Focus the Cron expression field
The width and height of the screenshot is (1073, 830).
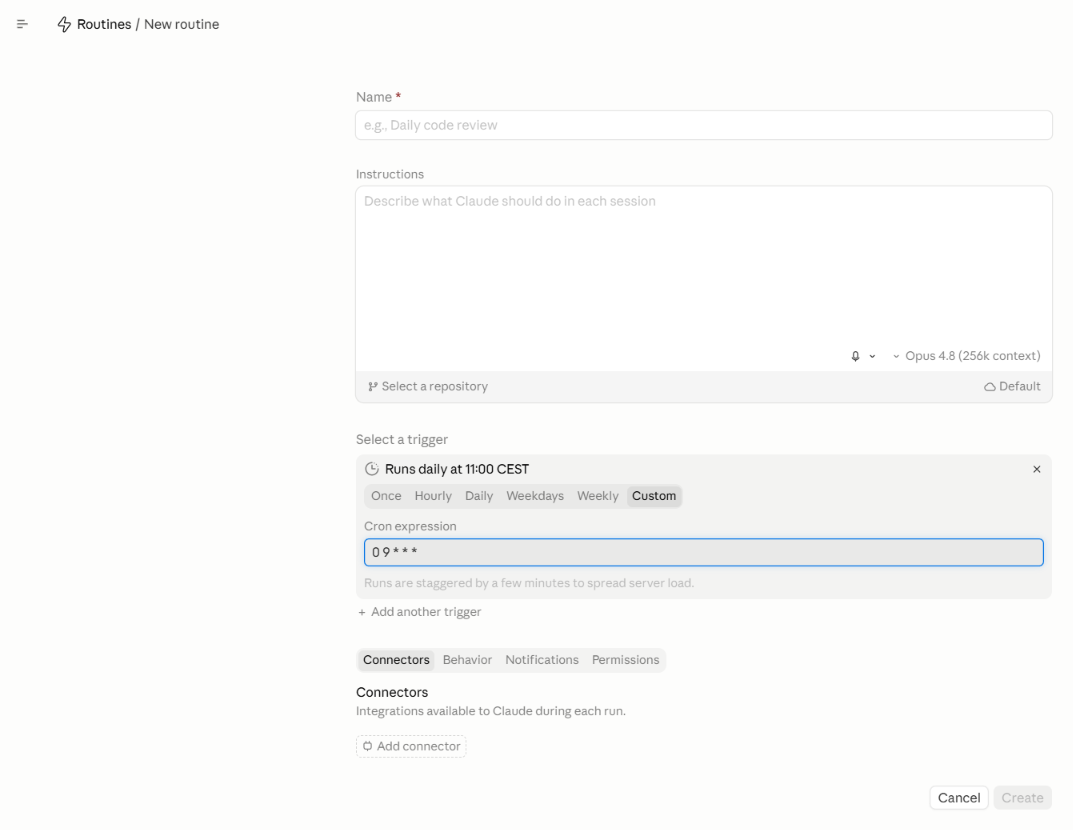[x=703, y=552]
